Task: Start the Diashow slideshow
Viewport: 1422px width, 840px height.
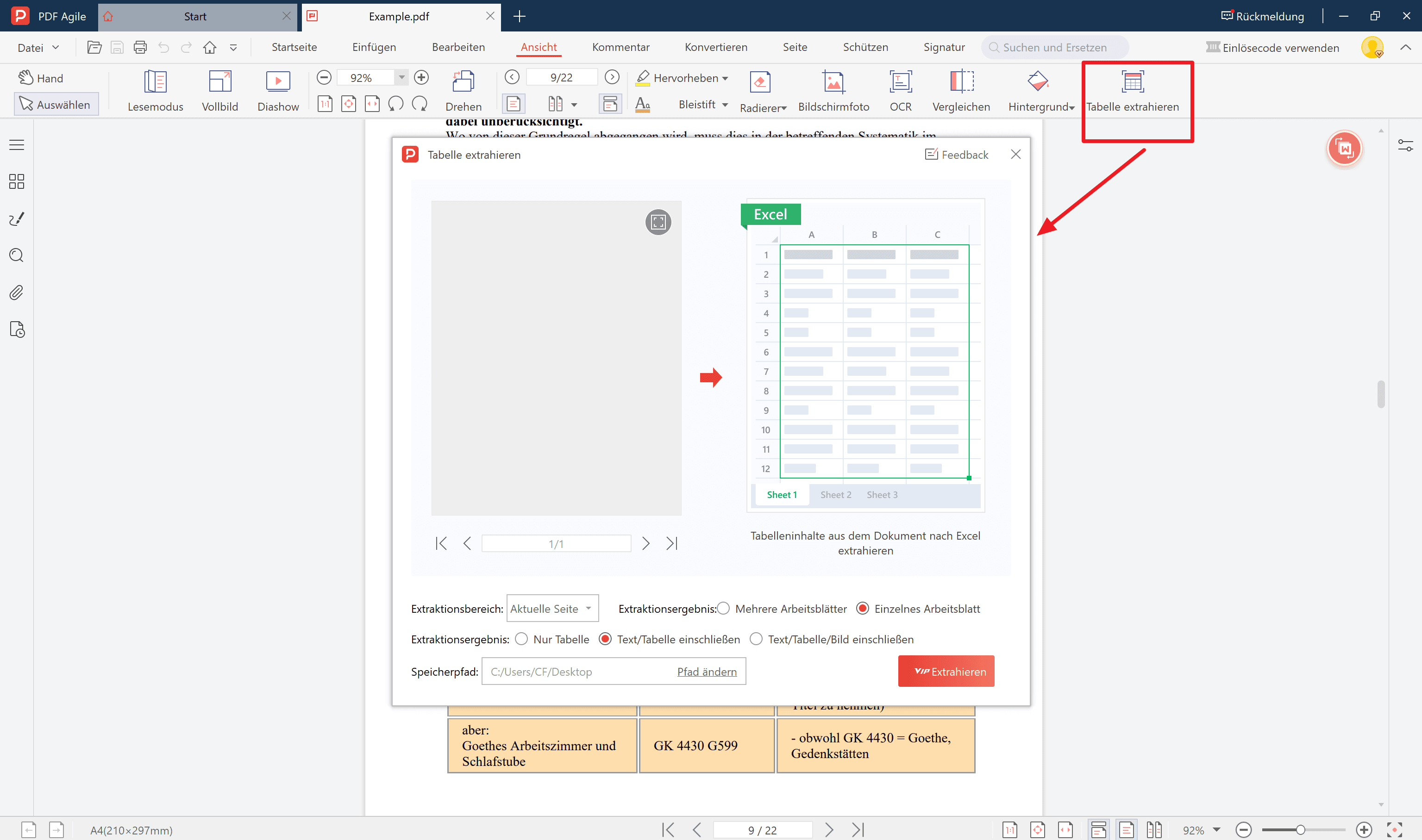Action: [278, 91]
